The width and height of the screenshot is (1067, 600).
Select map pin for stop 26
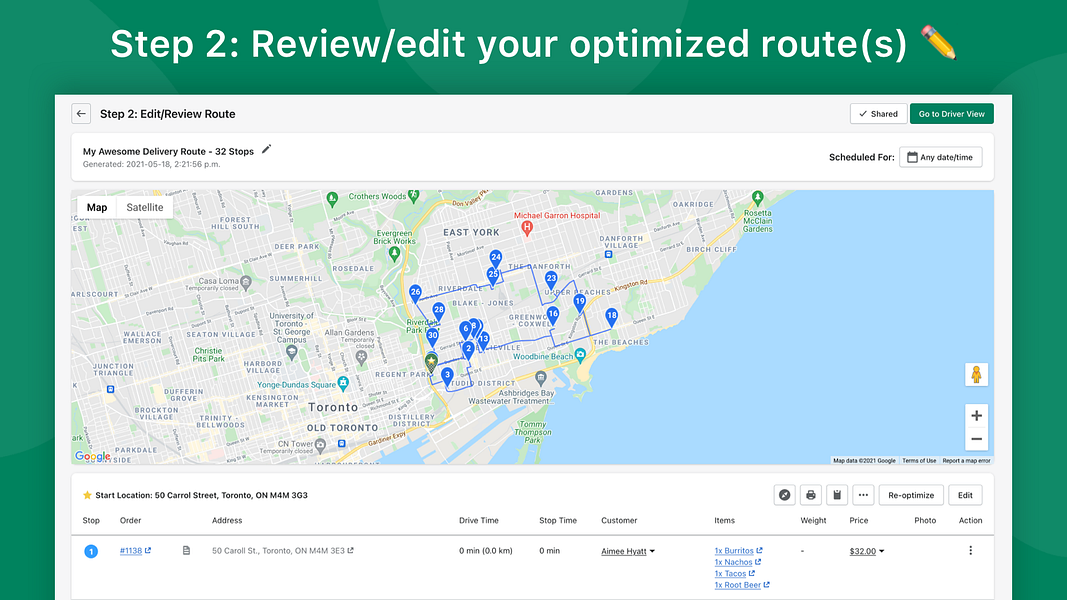click(x=415, y=293)
